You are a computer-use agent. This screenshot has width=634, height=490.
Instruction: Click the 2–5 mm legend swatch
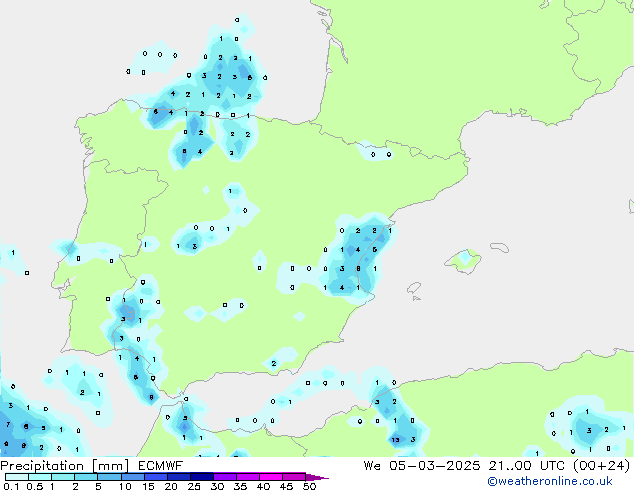point(86,477)
